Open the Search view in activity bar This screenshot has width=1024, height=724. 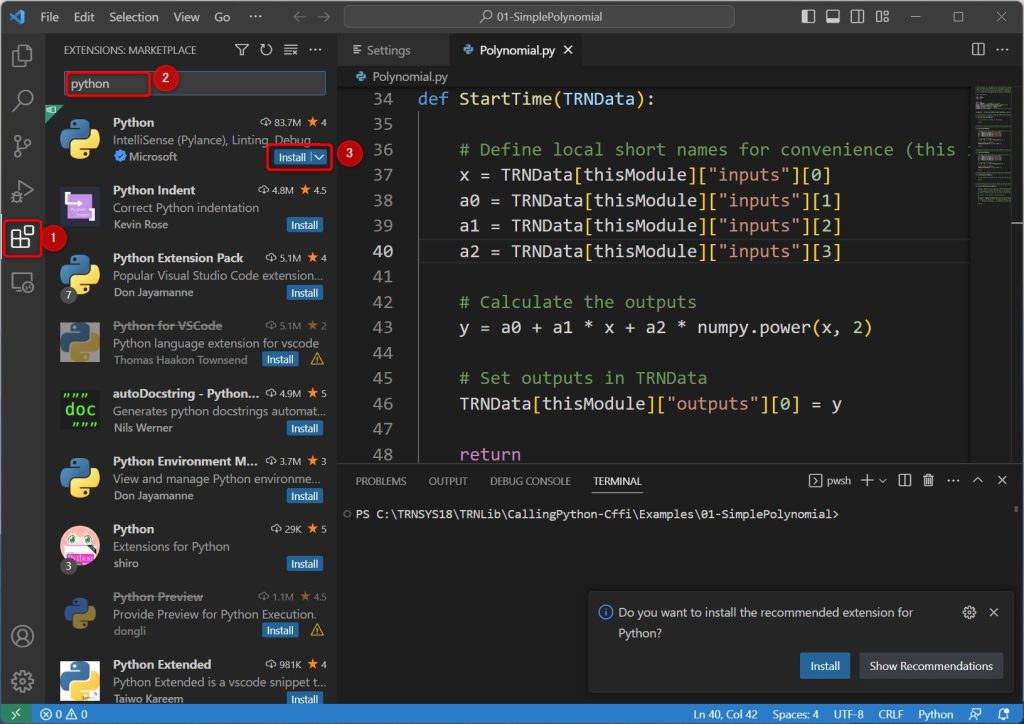click(22, 101)
